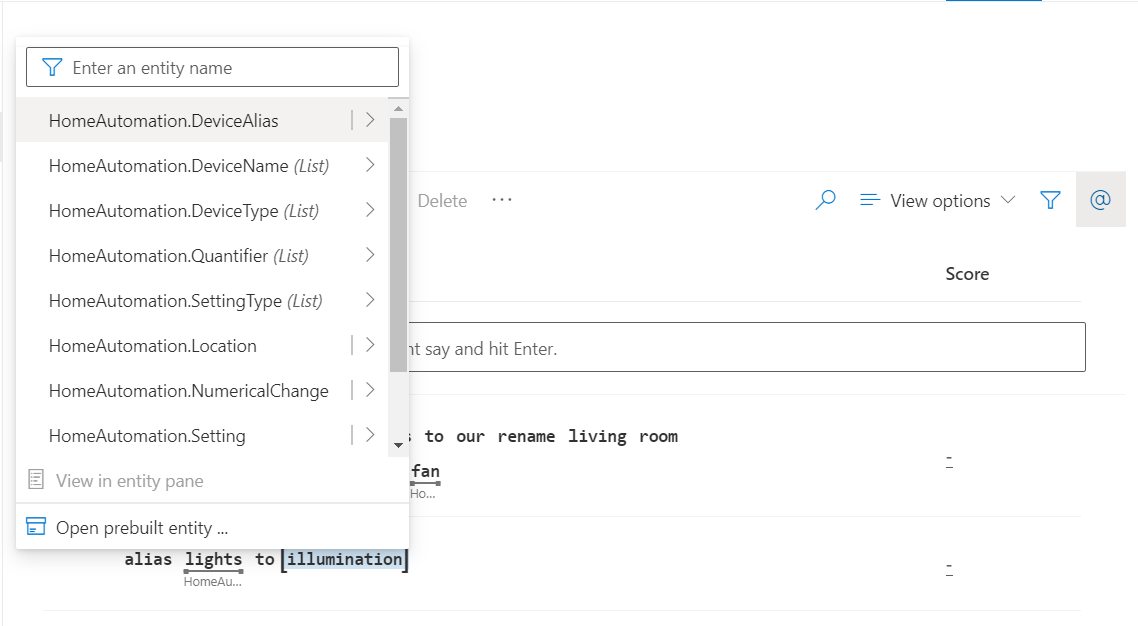Choose HomeAutomation.SettingType entity
This screenshot has height=626, width=1138.
pos(185,301)
